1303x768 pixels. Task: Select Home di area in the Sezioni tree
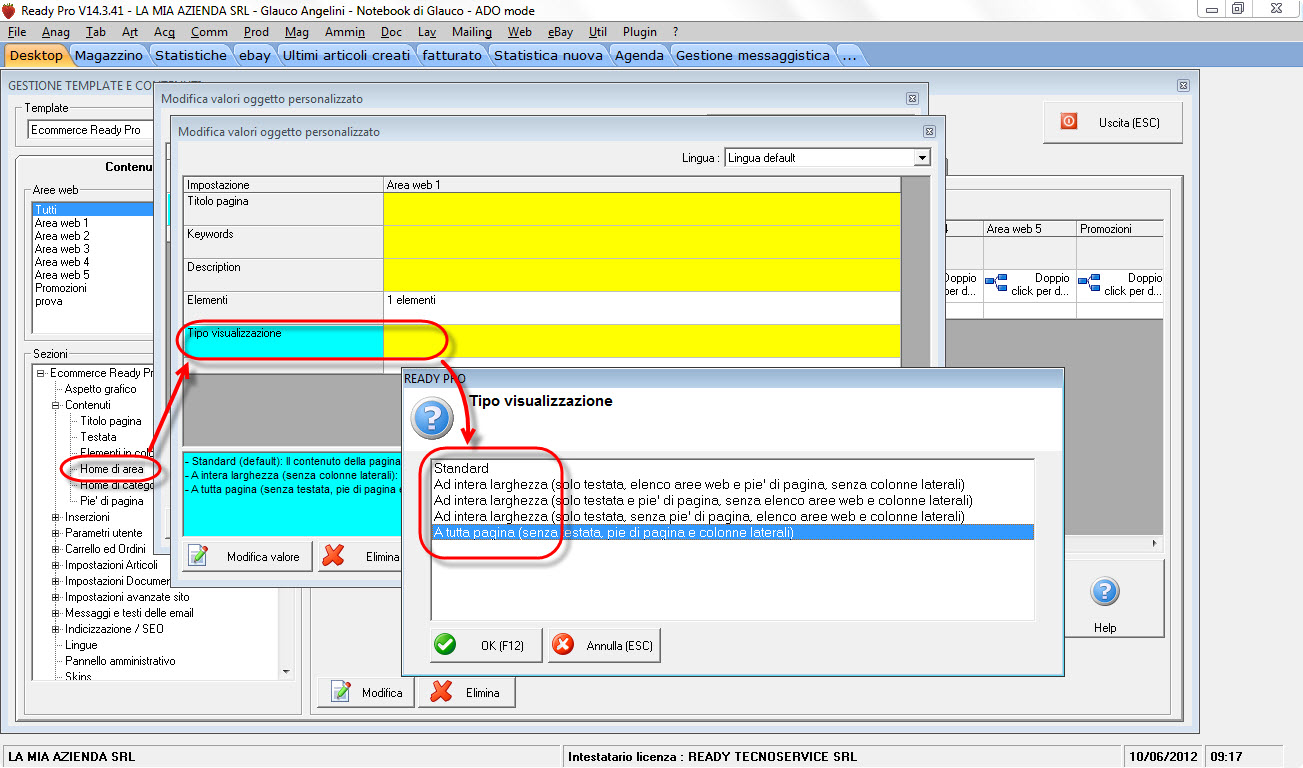click(x=112, y=469)
